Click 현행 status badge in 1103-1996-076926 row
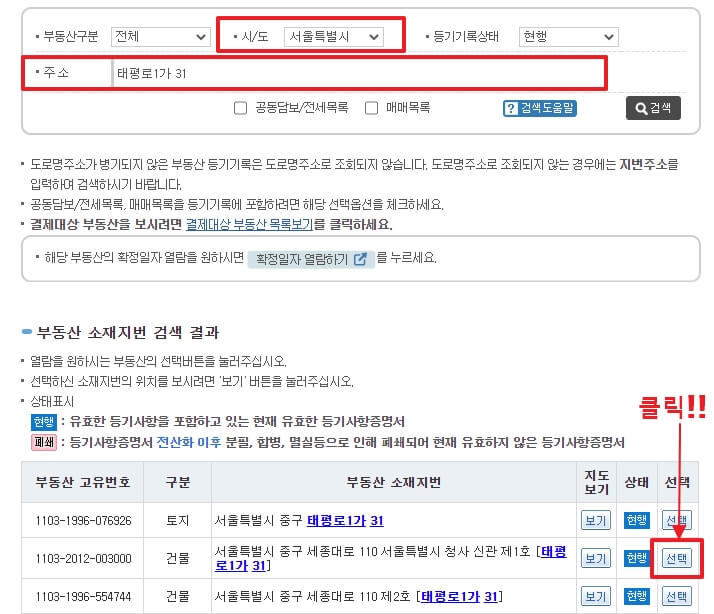 coord(637,520)
